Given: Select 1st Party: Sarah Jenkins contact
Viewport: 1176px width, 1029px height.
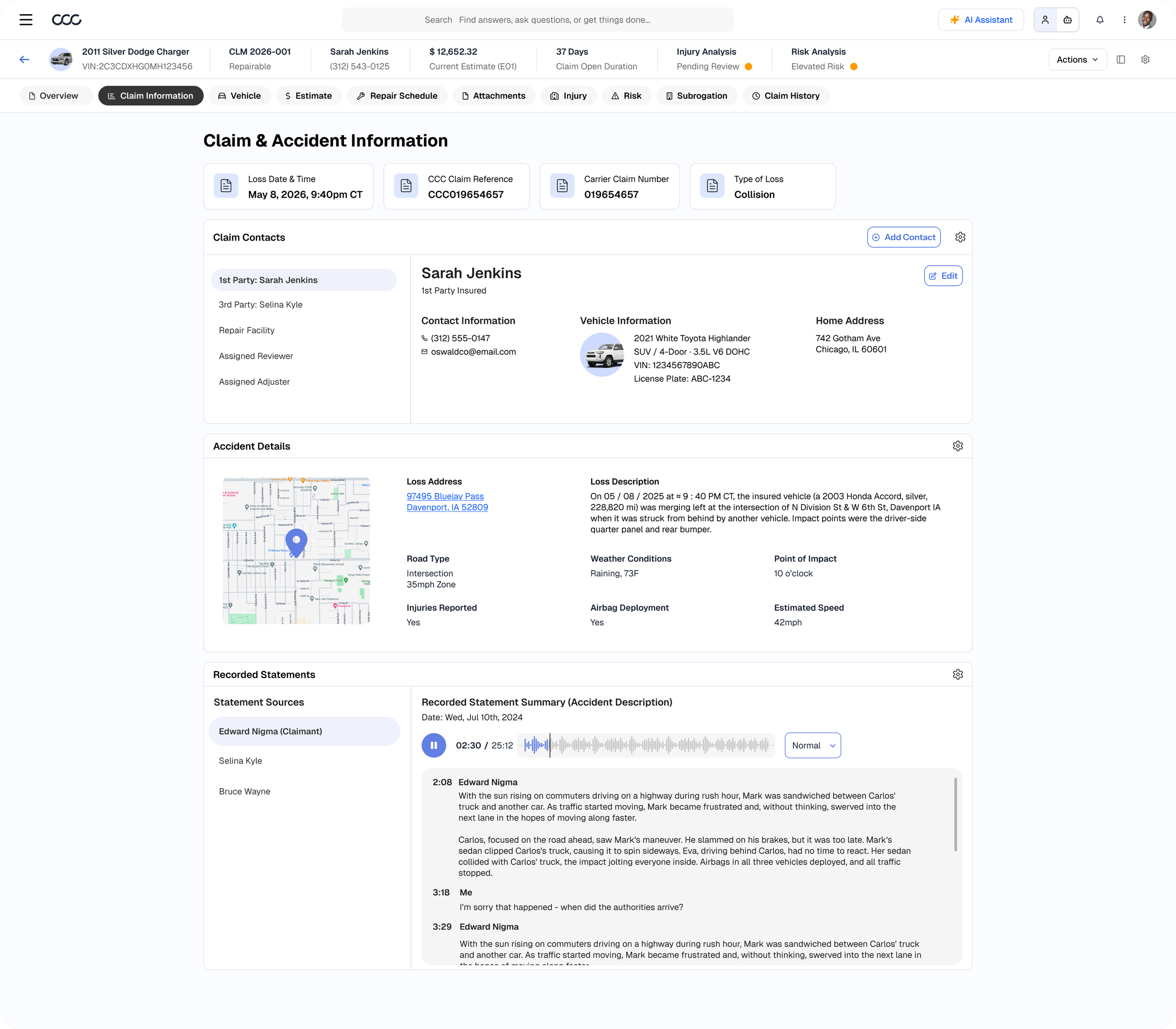Looking at the screenshot, I should point(304,280).
